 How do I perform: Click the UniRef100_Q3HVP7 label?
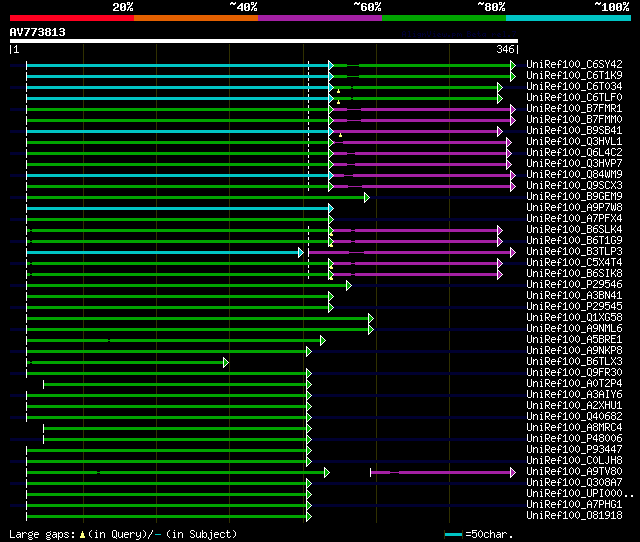tap(574, 164)
